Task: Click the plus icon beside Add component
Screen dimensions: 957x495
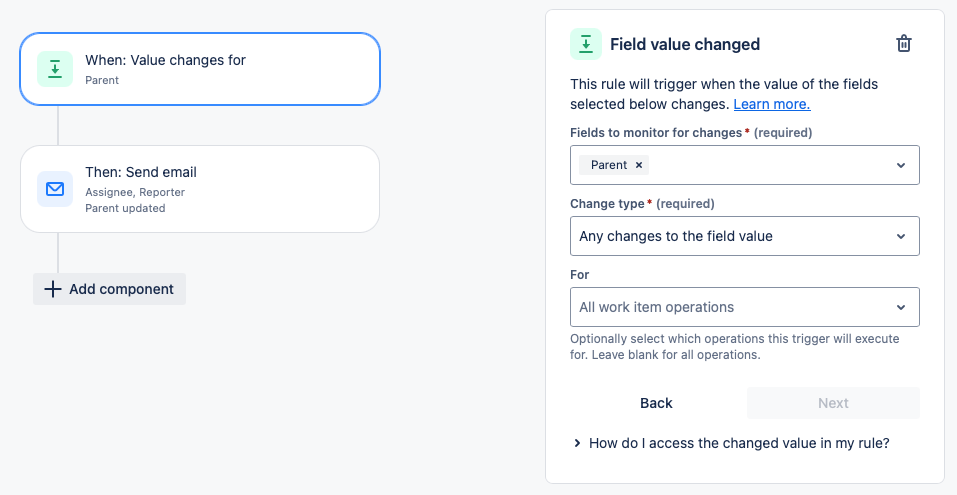Action: coord(53,289)
